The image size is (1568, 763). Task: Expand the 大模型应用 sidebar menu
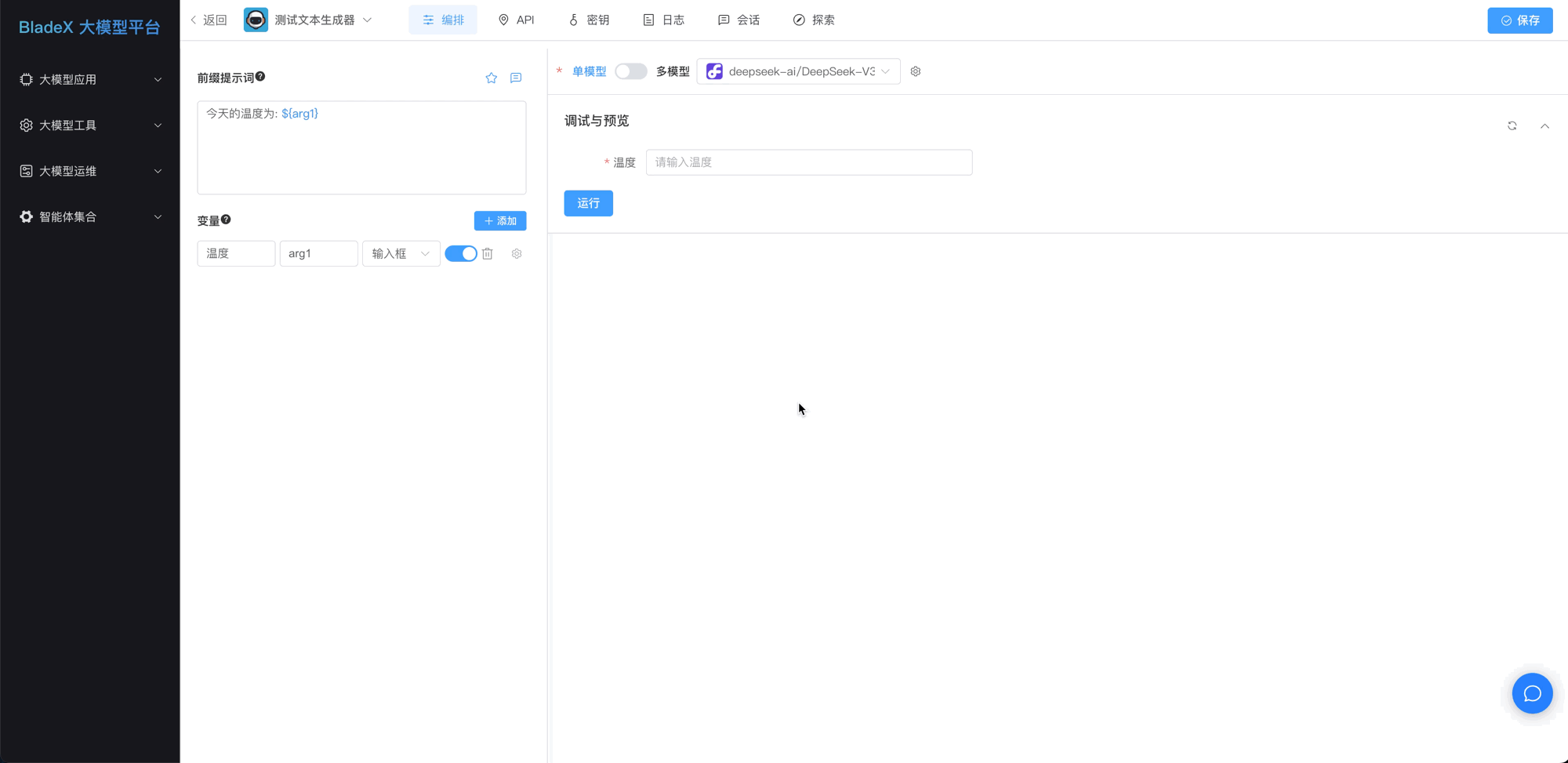point(90,79)
